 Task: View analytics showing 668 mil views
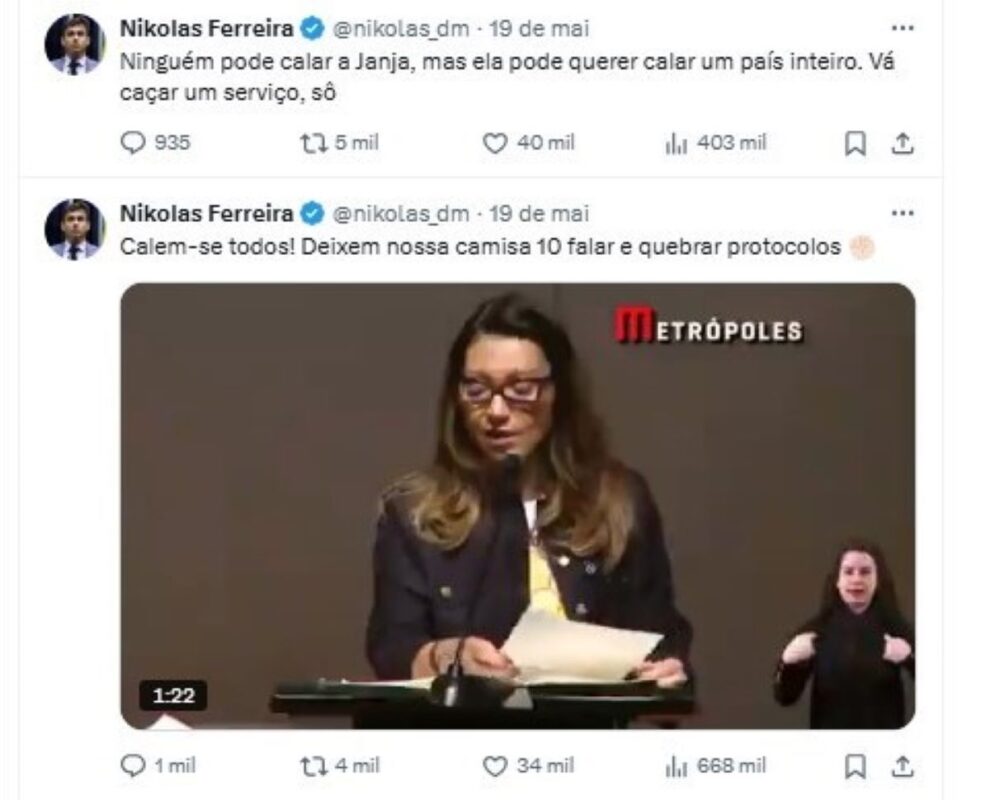pyautogui.click(x=715, y=767)
